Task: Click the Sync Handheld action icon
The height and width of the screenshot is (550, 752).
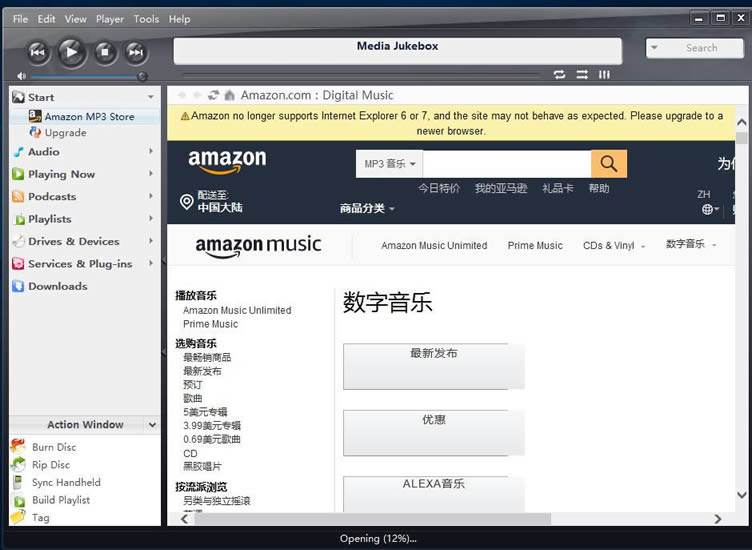Action: 18,482
